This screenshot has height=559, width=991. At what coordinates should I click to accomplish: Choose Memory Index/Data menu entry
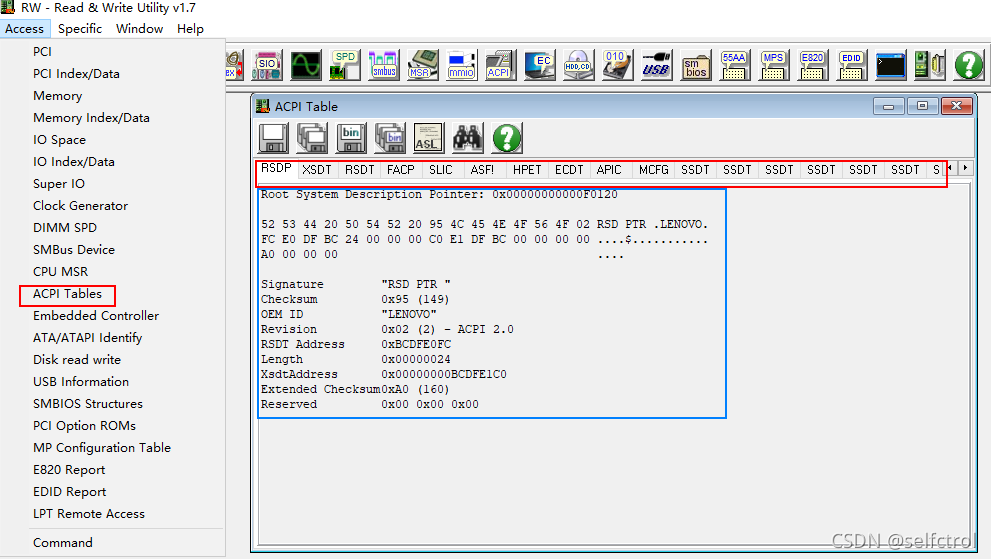click(91, 118)
